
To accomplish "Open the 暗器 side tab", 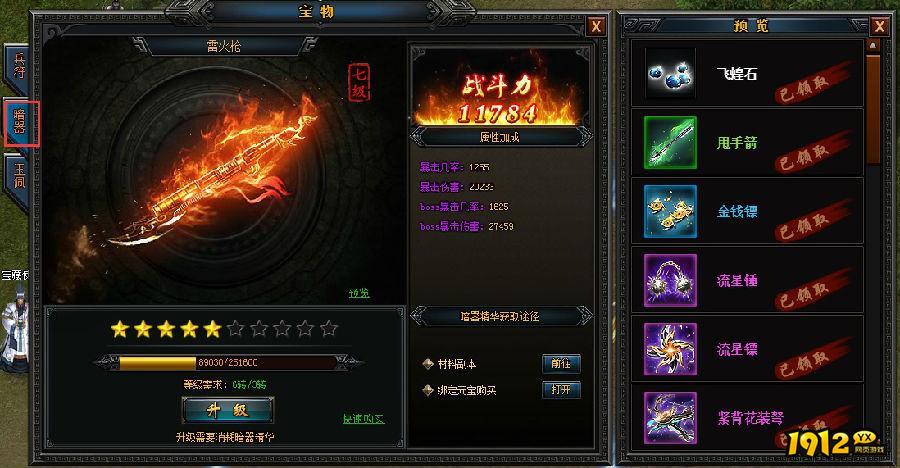I will coord(21,122).
